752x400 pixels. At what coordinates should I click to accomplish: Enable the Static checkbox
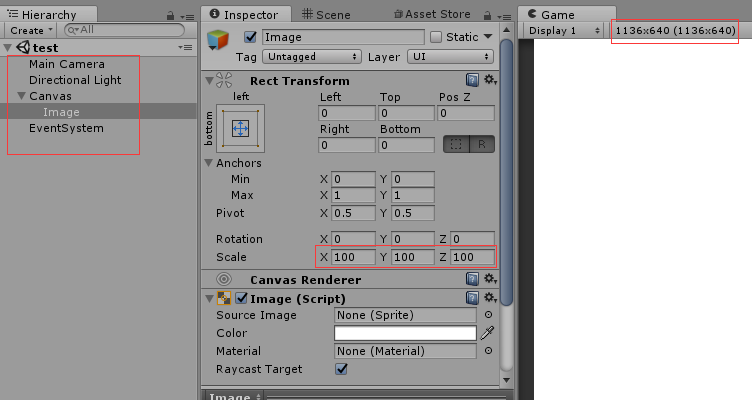point(436,37)
